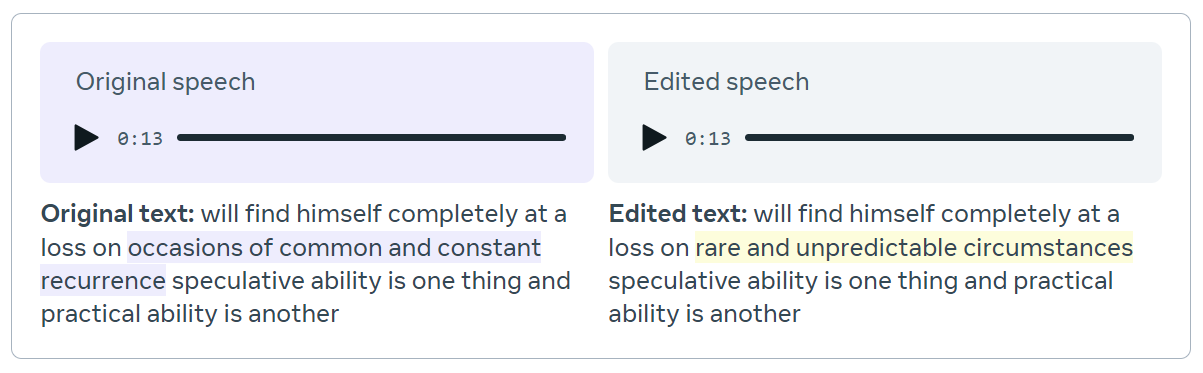Select the "Original speech" heading
The image size is (1203, 373).
pos(166,82)
